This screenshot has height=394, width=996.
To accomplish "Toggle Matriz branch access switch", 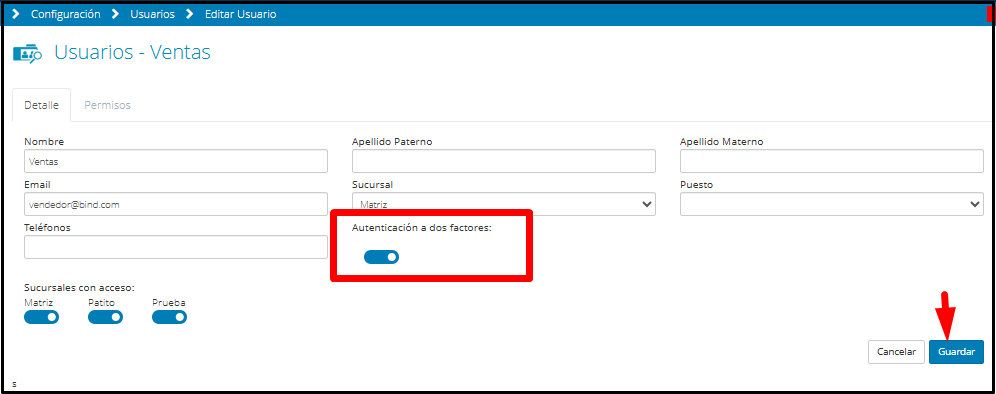I will point(41,316).
